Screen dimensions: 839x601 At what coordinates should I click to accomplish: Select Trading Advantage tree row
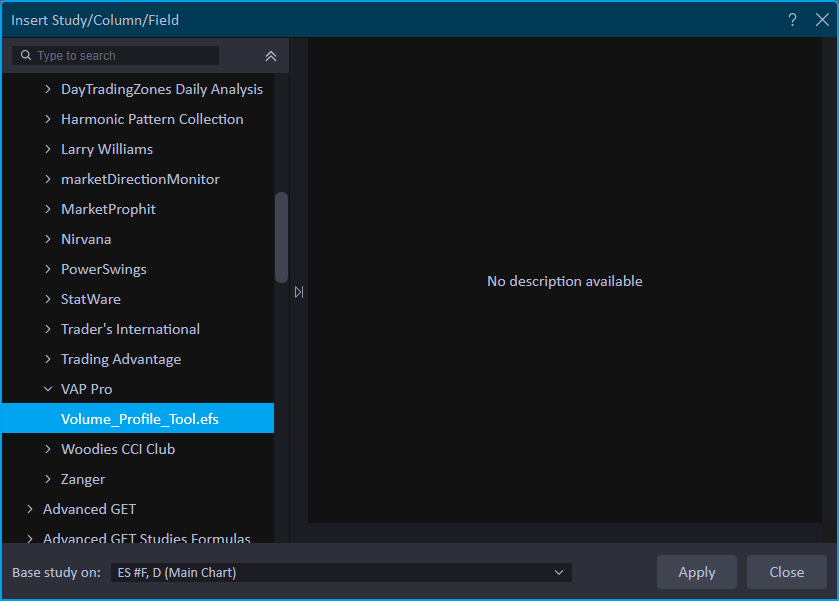click(x=138, y=359)
